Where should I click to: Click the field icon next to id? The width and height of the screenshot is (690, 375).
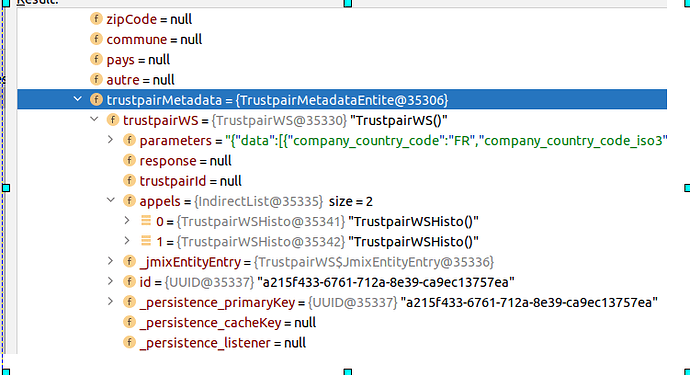click(129, 282)
